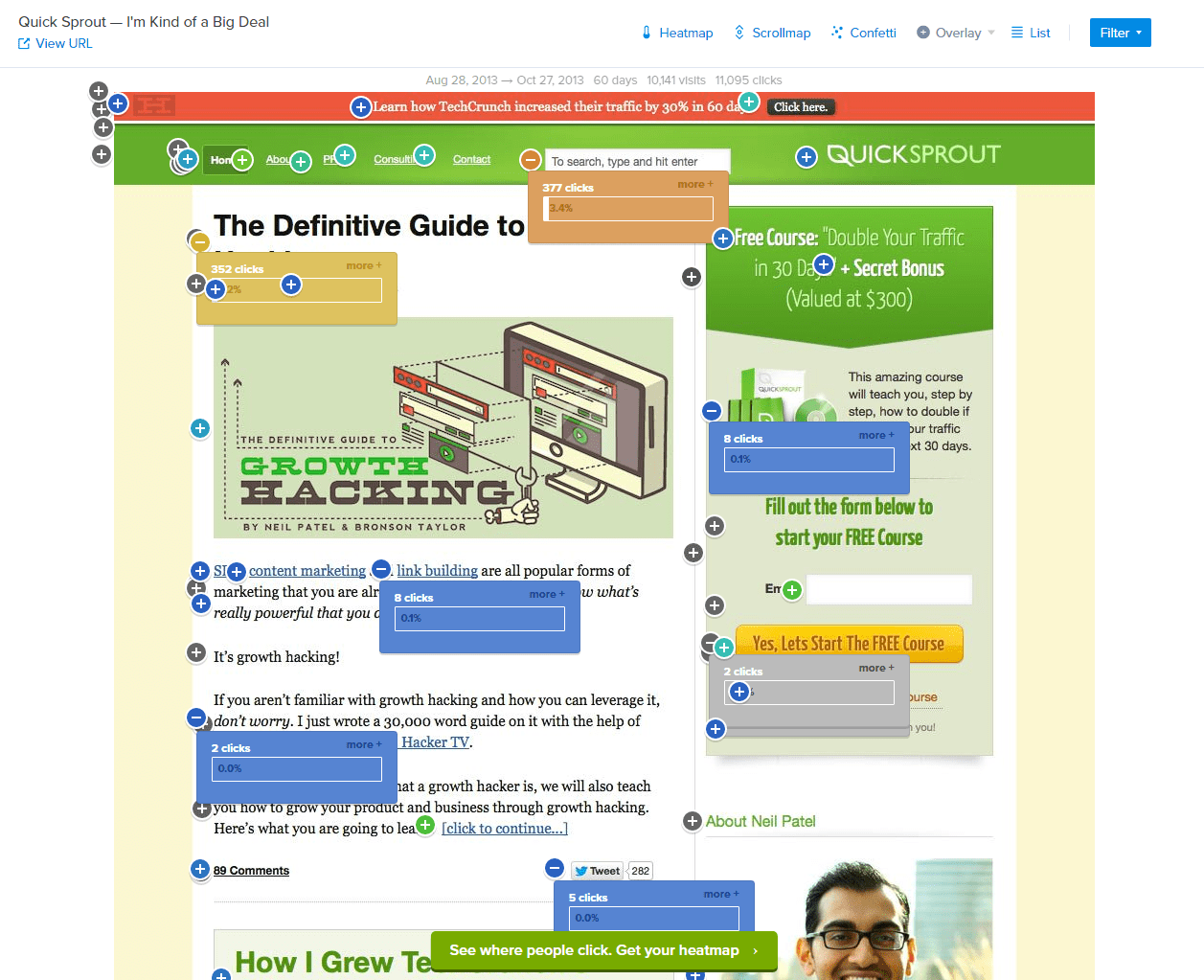This screenshot has height=980, width=1204.
Task: Collapse blue minus marker before link building link
Action: coord(381,568)
